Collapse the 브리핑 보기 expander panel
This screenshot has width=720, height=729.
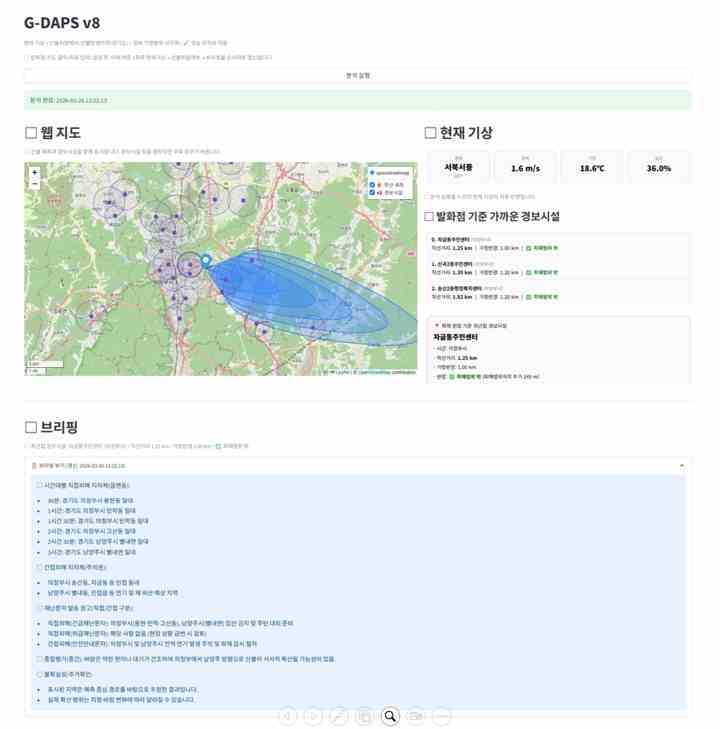[681, 466]
